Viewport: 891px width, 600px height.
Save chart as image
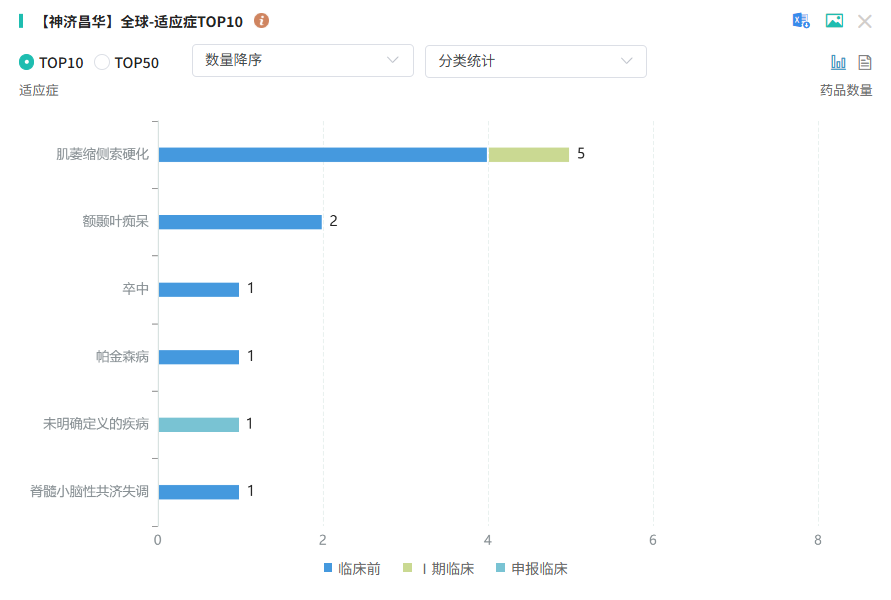point(834,21)
